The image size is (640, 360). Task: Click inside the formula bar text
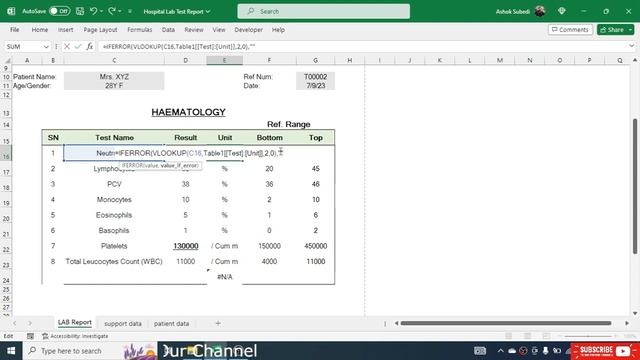tap(179, 47)
